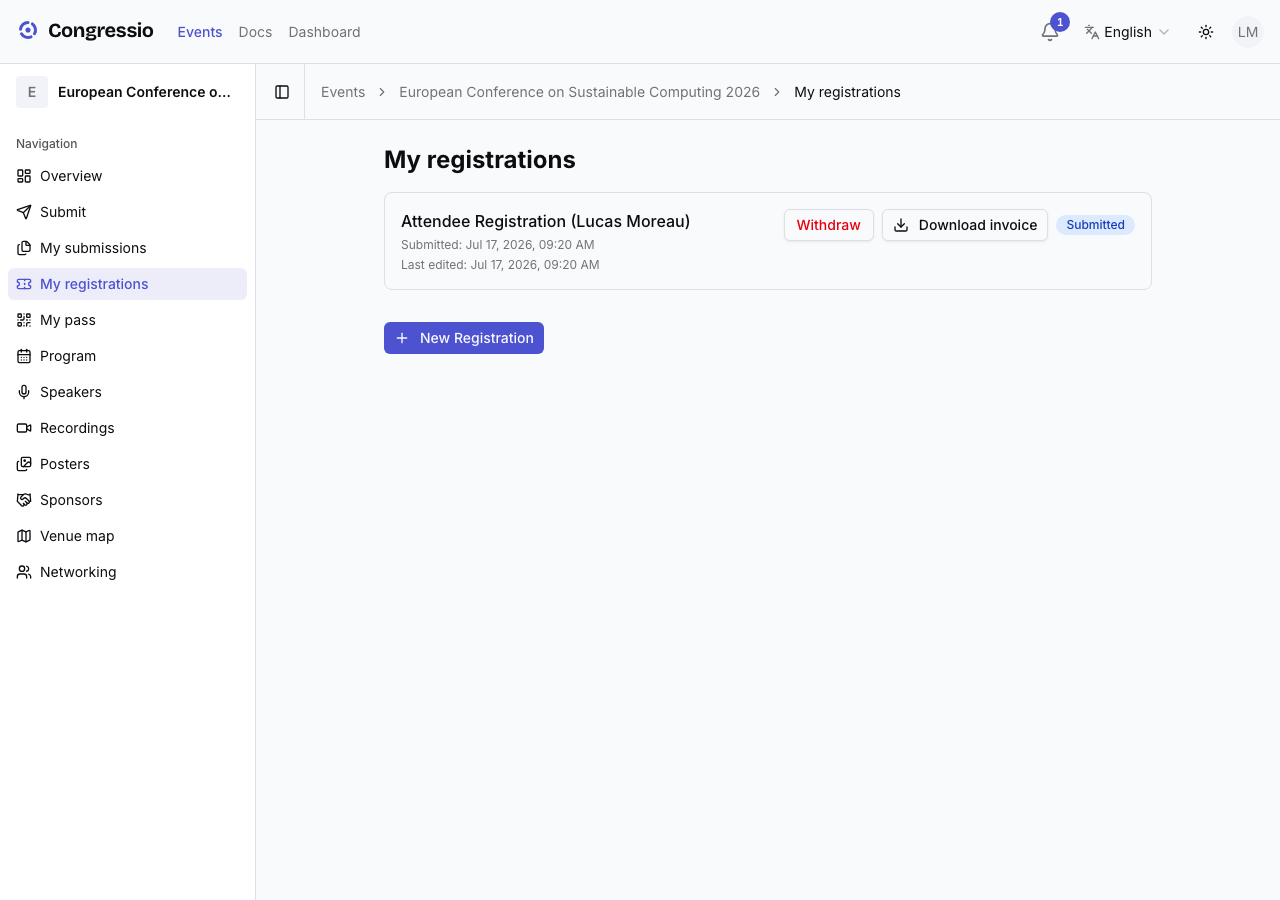This screenshot has width=1280, height=900.
Task: Click the Congressio brand name
Action: [101, 31]
